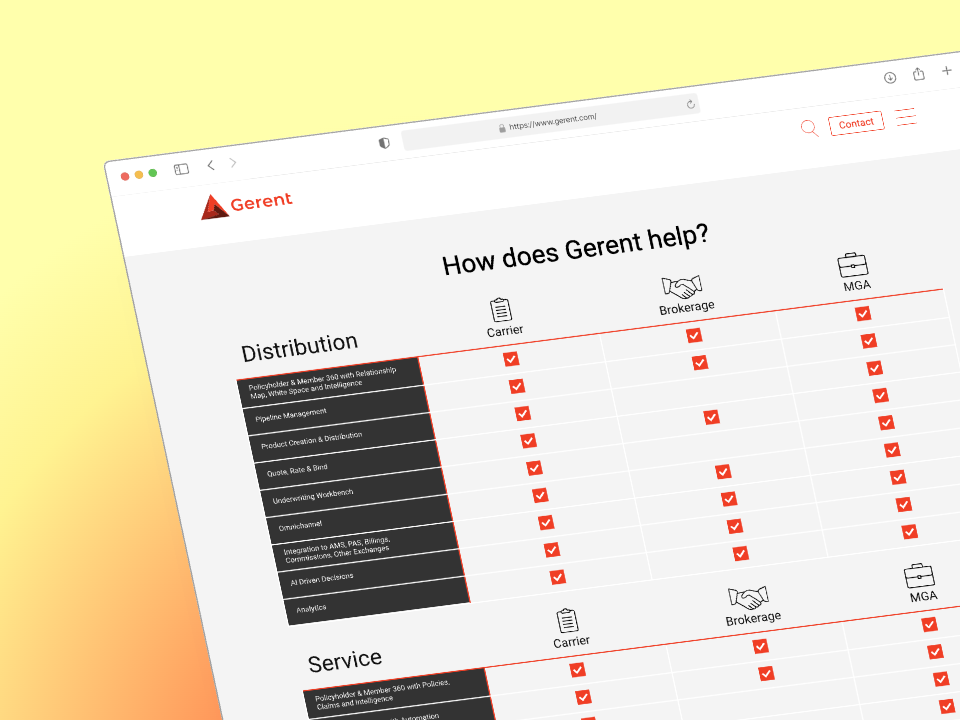Toggle MGA checkbox for Product Creation & Distribution

pyautogui.click(x=875, y=368)
